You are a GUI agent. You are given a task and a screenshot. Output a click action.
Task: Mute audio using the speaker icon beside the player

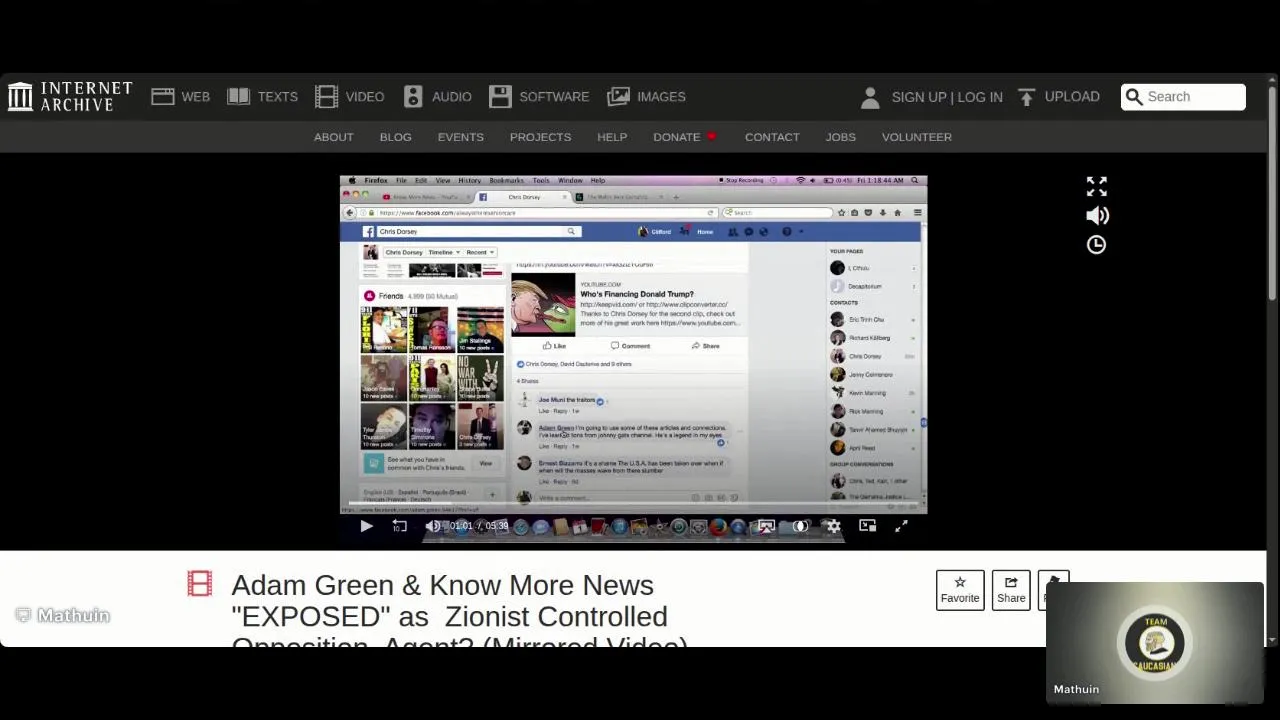[1097, 215]
